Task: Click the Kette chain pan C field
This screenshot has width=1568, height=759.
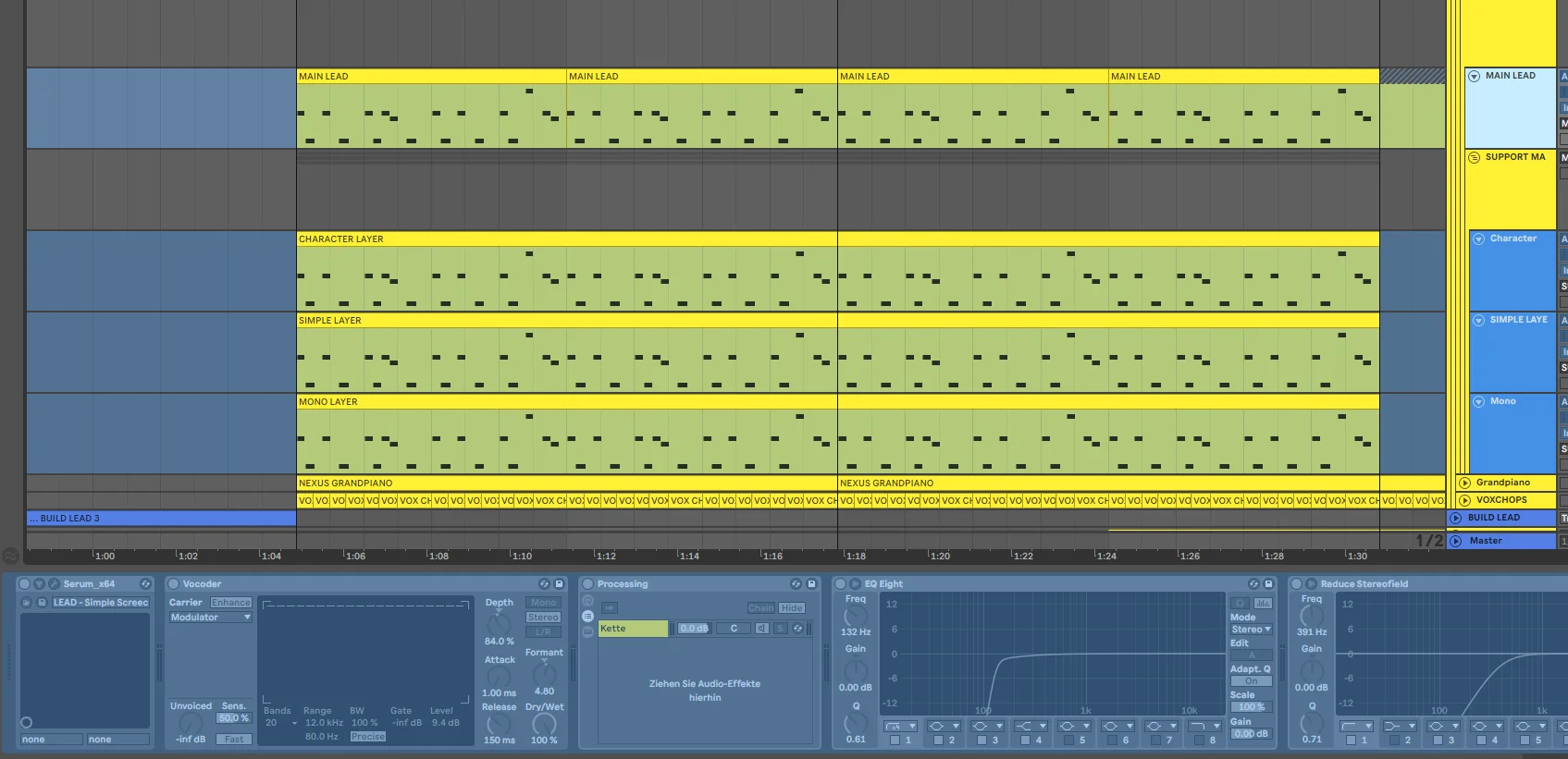Action: tap(734, 629)
